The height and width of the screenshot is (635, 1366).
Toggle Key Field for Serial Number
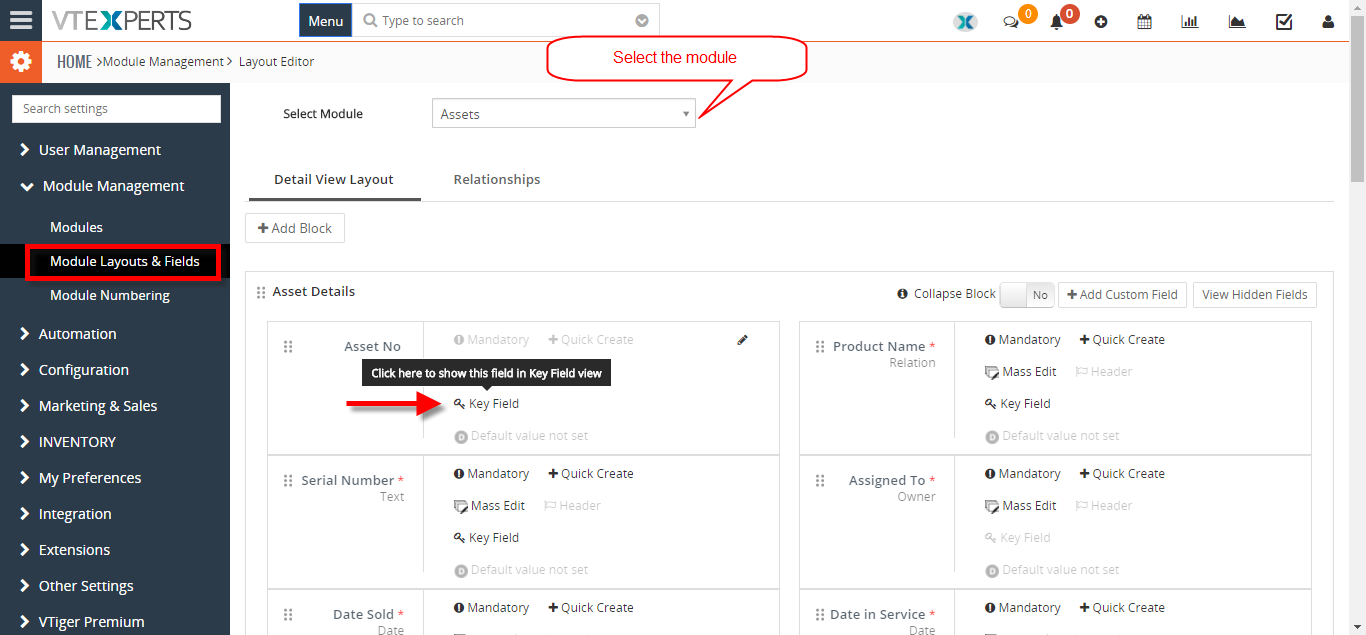tap(486, 538)
